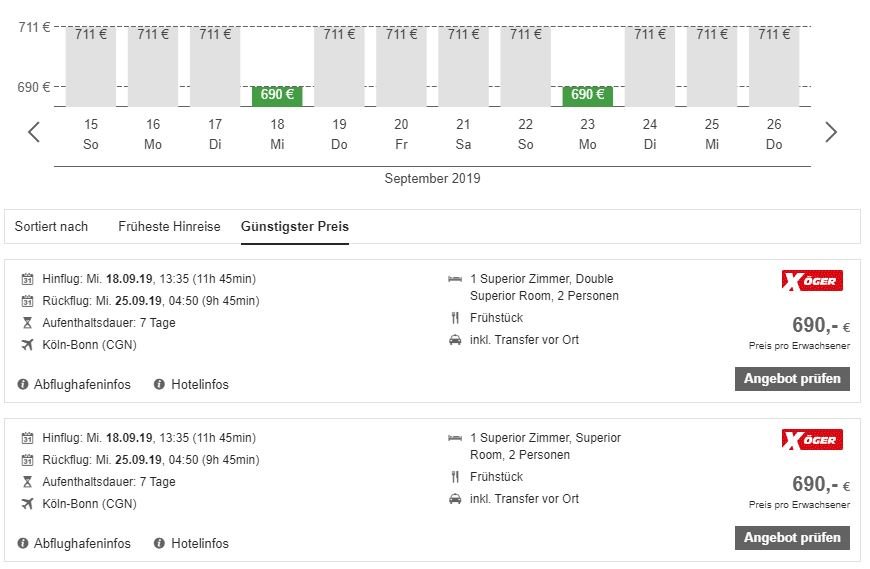870x569 pixels.
Task: Click info icon beside first Hotelinfos
Action: pos(159,385)
